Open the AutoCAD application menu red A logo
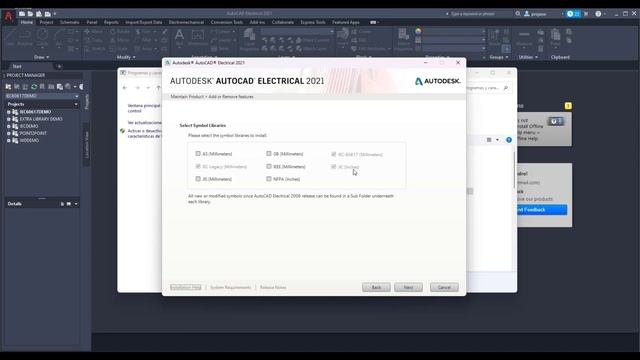The image size is (640, 360). coord(8,16)
